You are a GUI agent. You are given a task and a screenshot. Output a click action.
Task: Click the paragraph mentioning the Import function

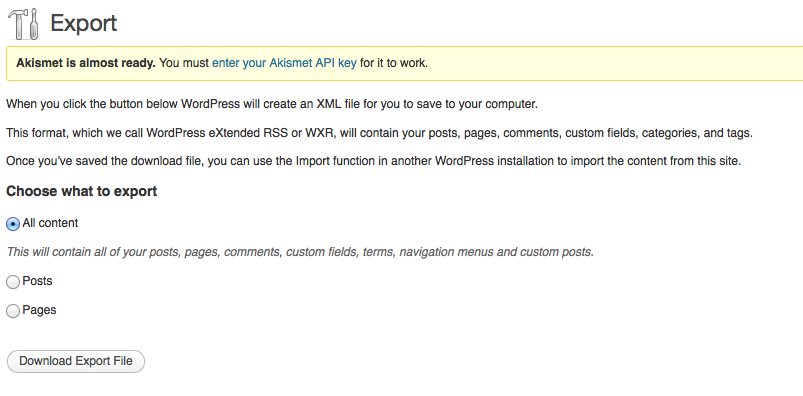(373, 161)
